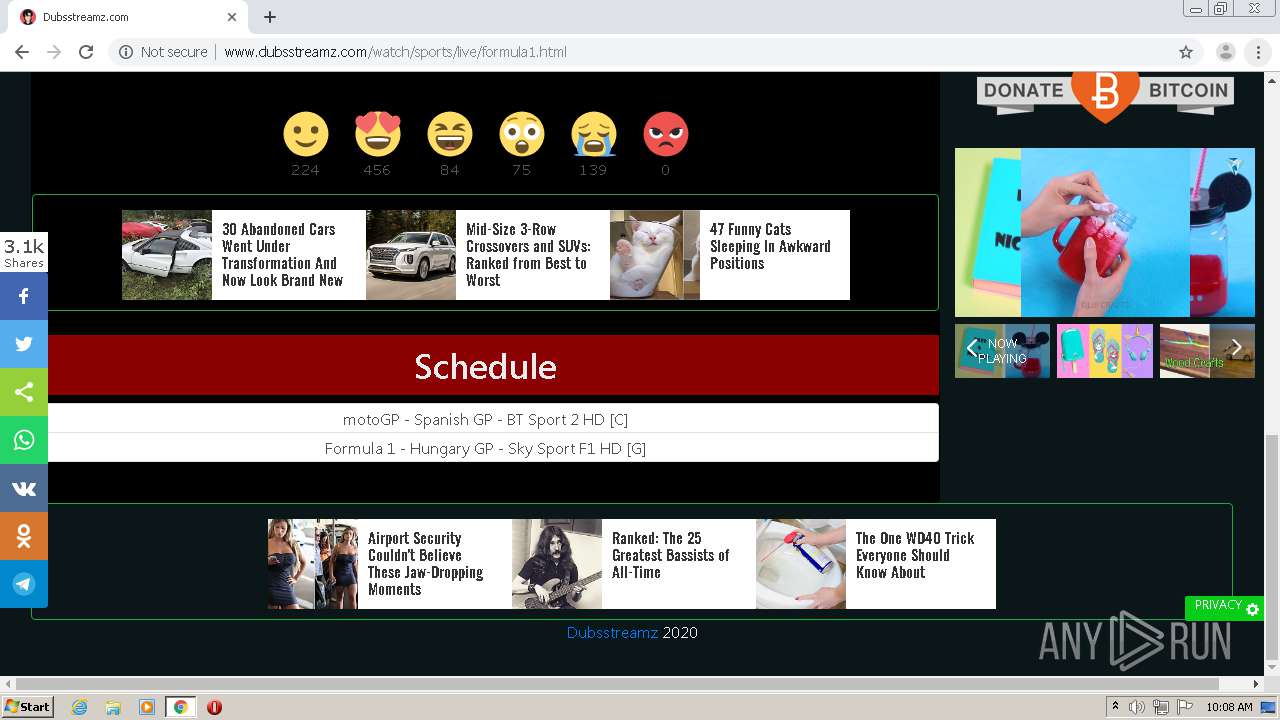This screenshot has width=1280, height=720.
Task: Click the crying reaction emoji
Action: [x=593, y=134]
